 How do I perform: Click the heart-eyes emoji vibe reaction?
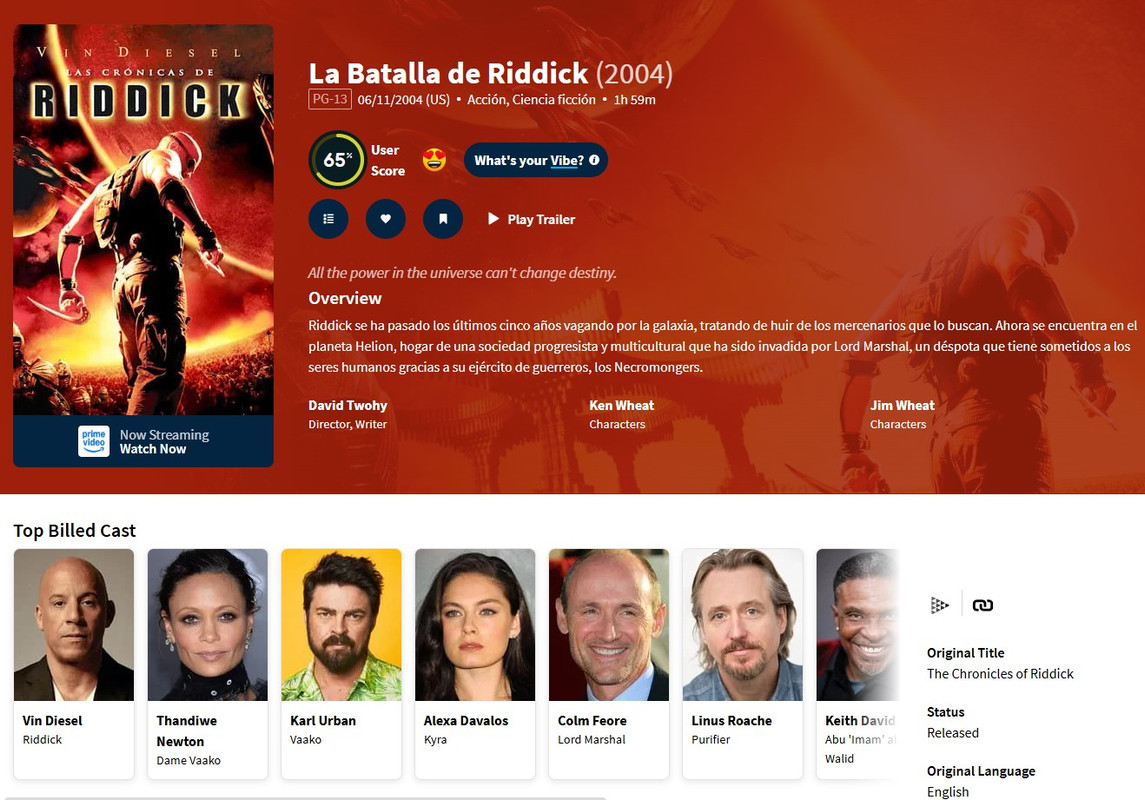coord(434,159)
